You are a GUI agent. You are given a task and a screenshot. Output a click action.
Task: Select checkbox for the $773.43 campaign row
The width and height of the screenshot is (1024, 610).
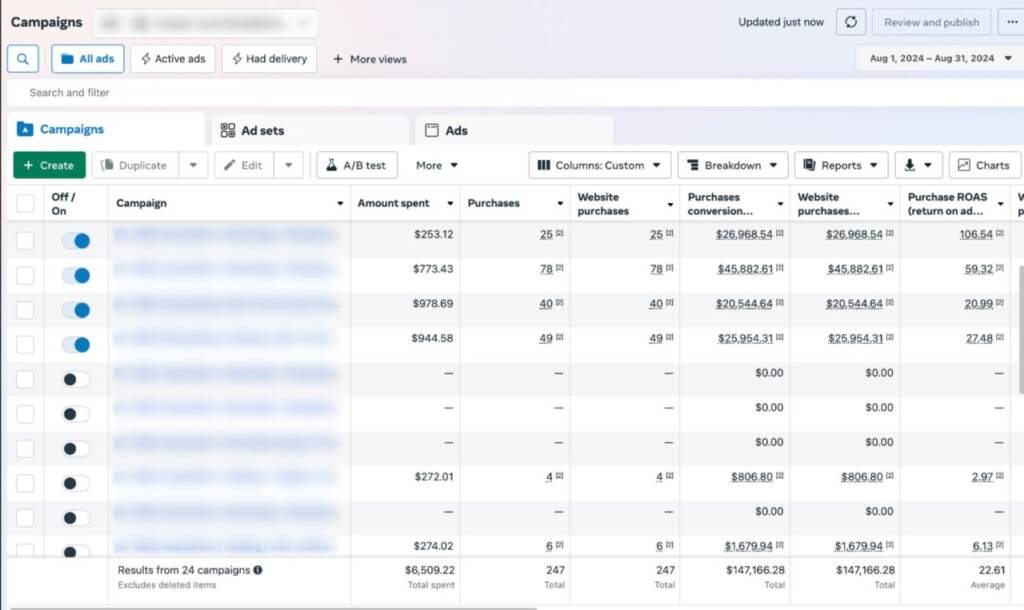coord(25,276)
